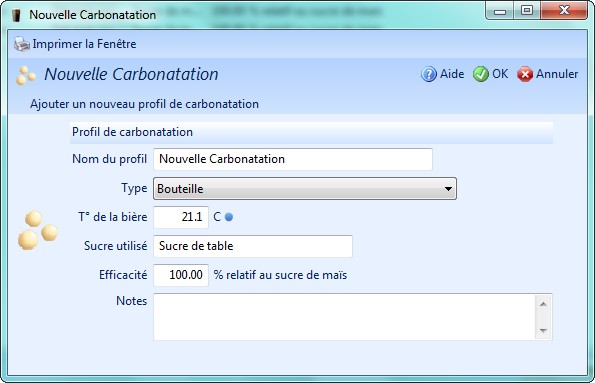The height and width of the screenshot is (383, 595).
Task: Confirm with the green OK checkmark icon
Action: pyautogui.click(x=481, y=74)
